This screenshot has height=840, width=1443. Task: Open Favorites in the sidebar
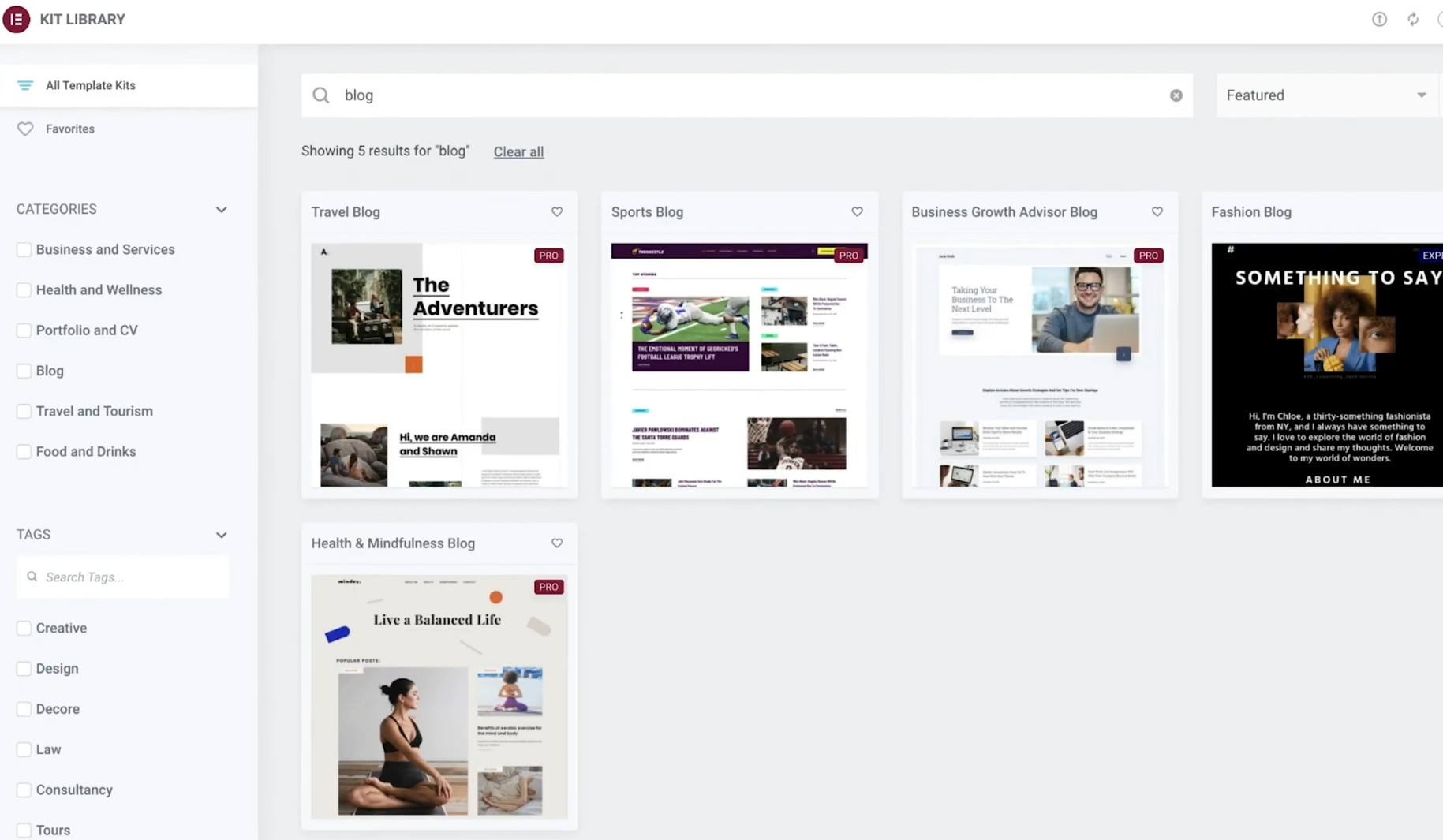point(69,129)
